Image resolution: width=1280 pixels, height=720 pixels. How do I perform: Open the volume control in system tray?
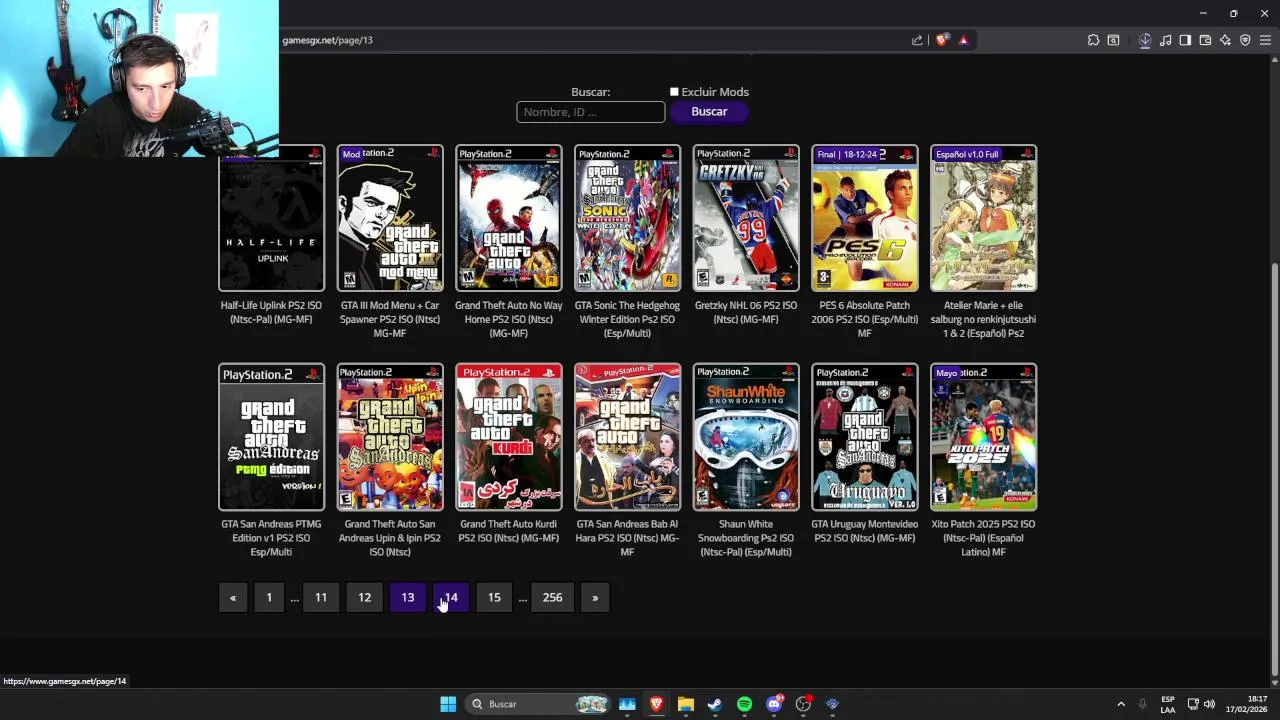click(1209, 704)
